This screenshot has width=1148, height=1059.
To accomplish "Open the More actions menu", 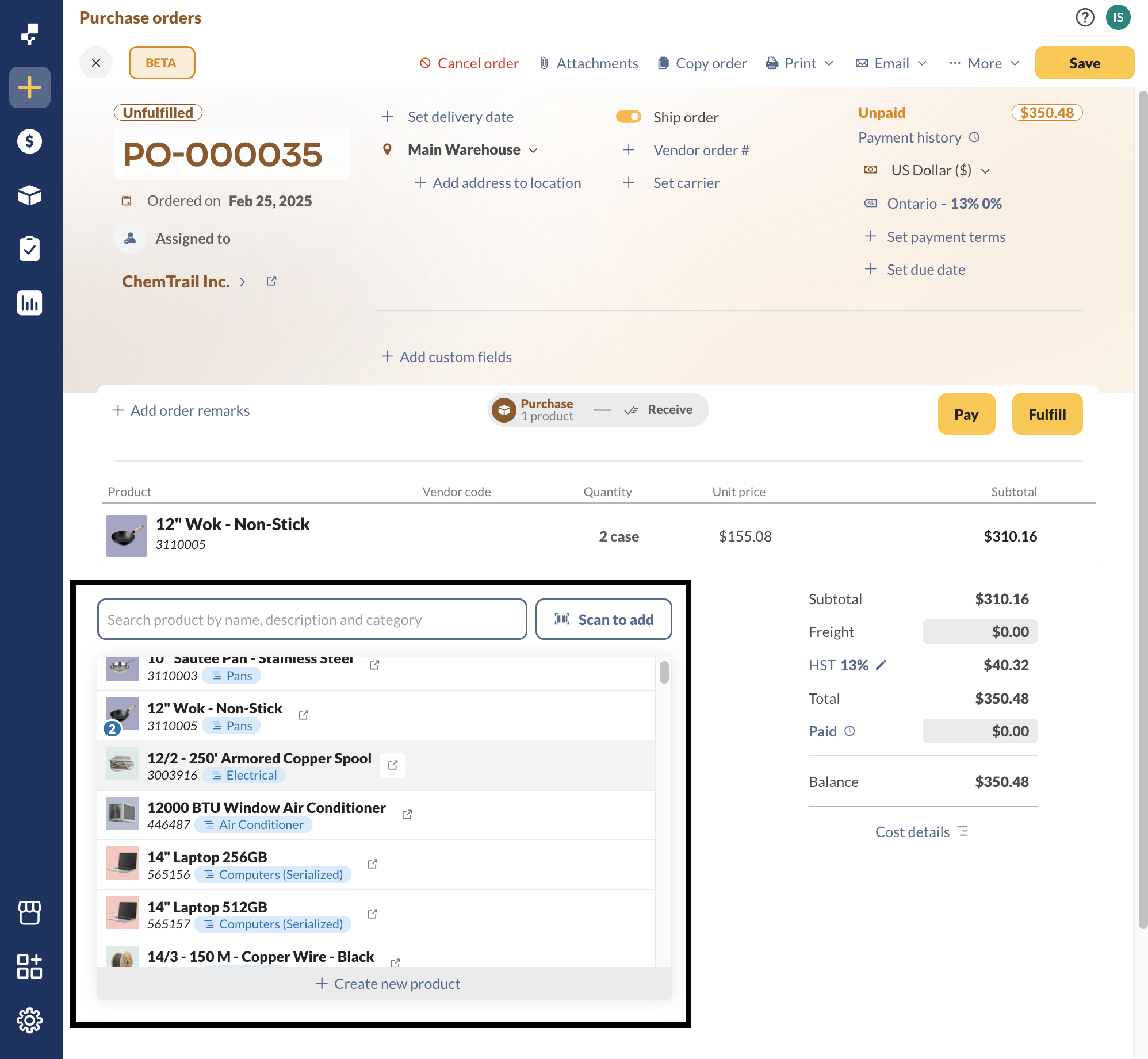I will (984, 63).
